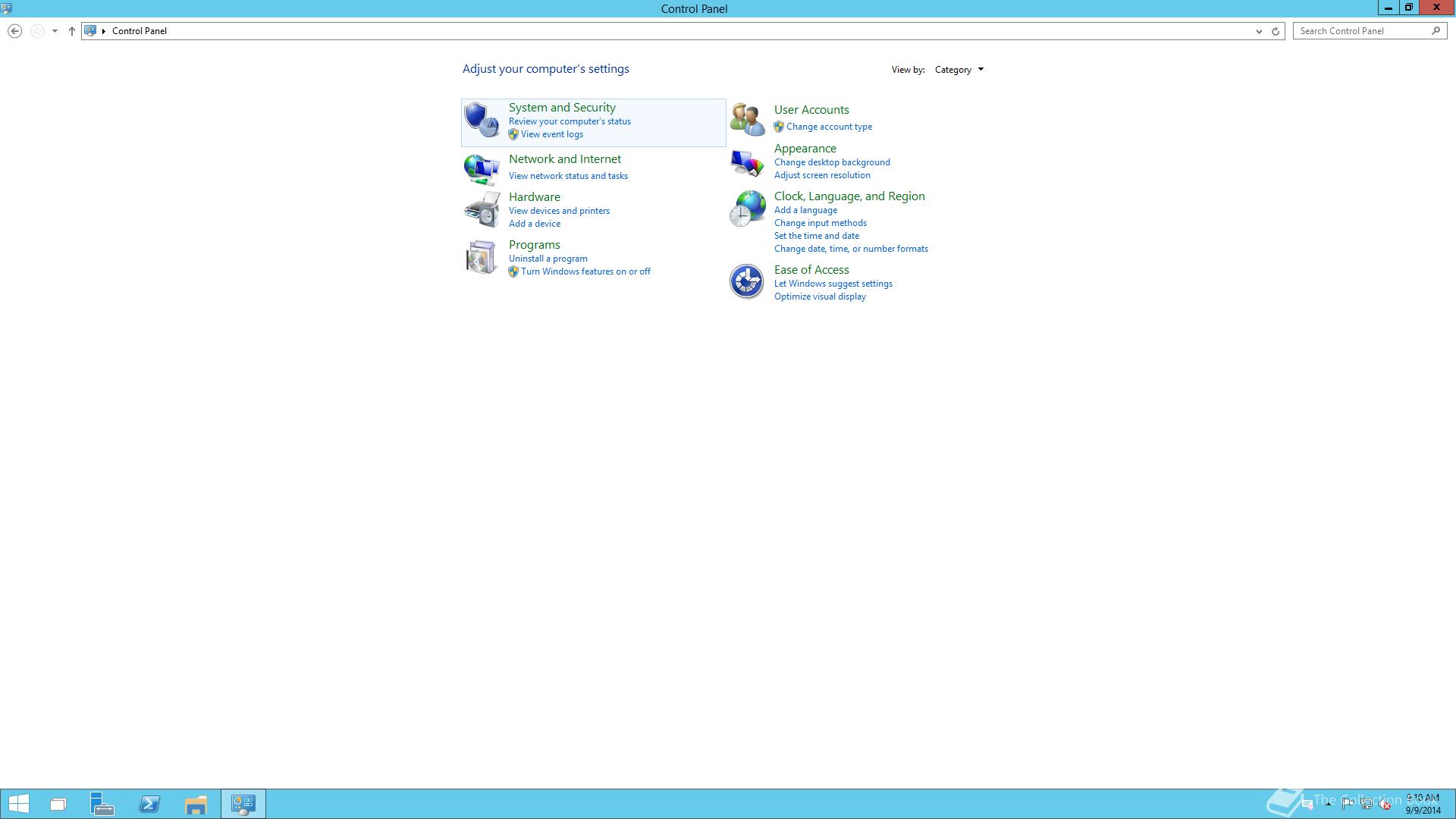Open the Action Center flag icon
Image resolution: width=1456 pixels, height=819 pixels.
click(1348, 804)
